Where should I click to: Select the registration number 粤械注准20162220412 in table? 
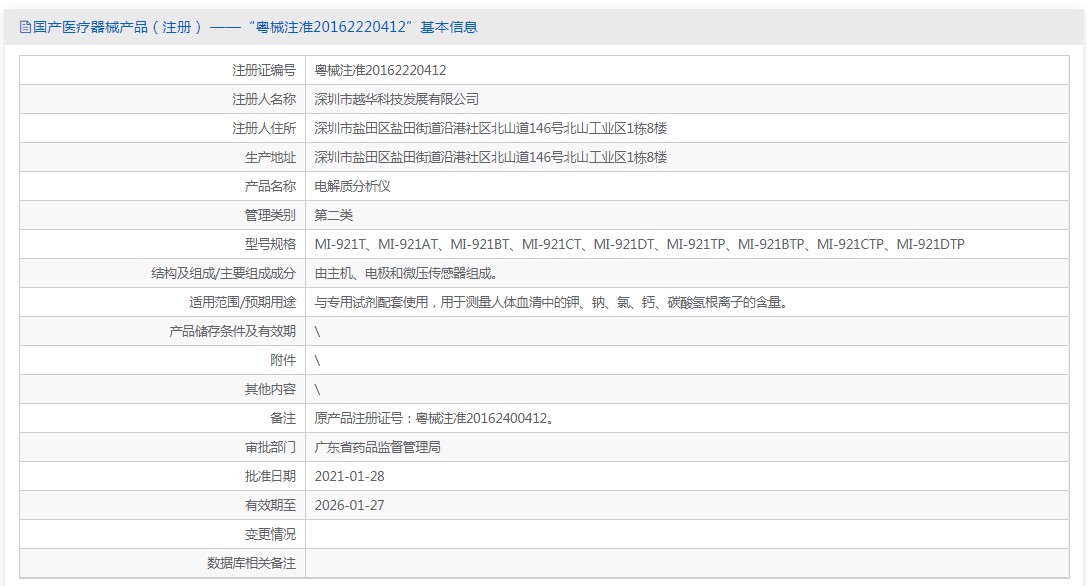tap(380, 70)
